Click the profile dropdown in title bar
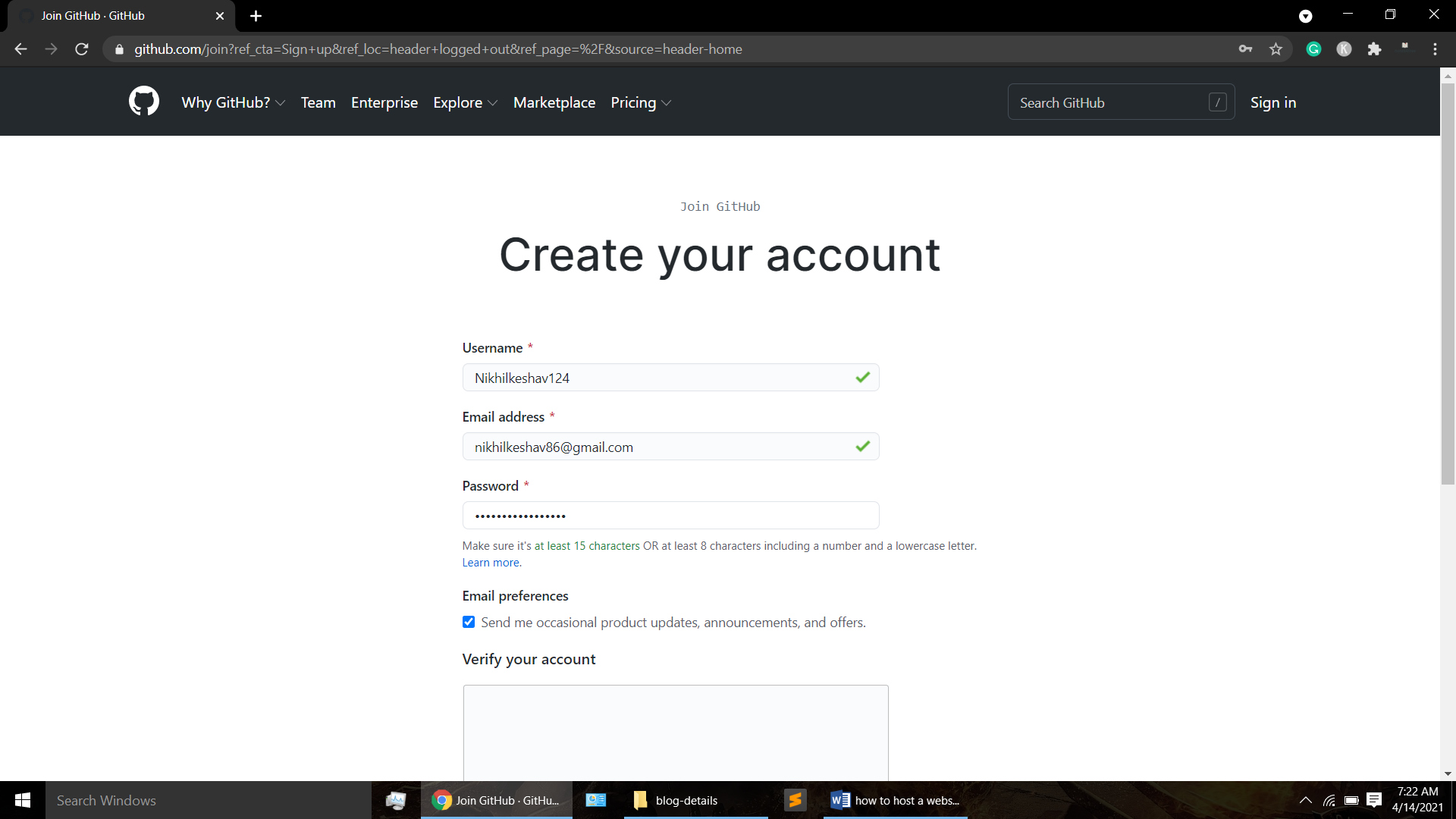This screenshot has width=1456, height=819. point(1305,16)
